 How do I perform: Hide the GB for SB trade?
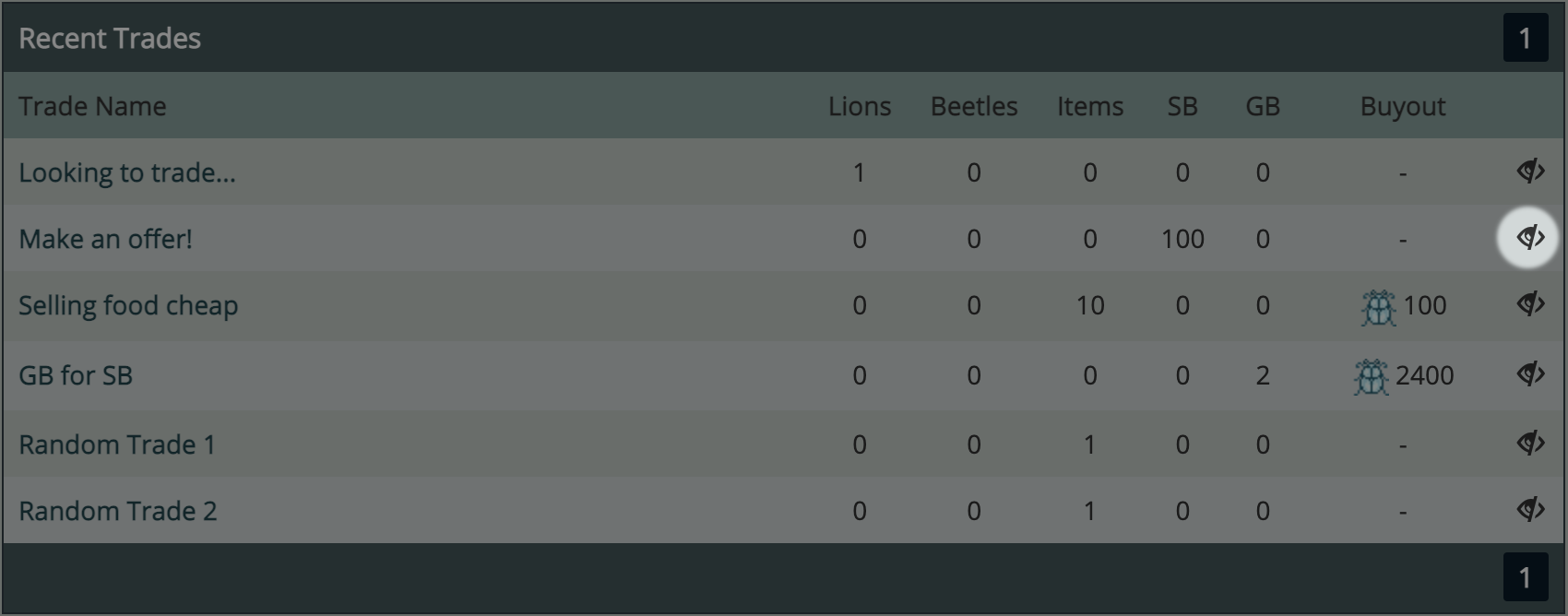[x=1530, y=373]
